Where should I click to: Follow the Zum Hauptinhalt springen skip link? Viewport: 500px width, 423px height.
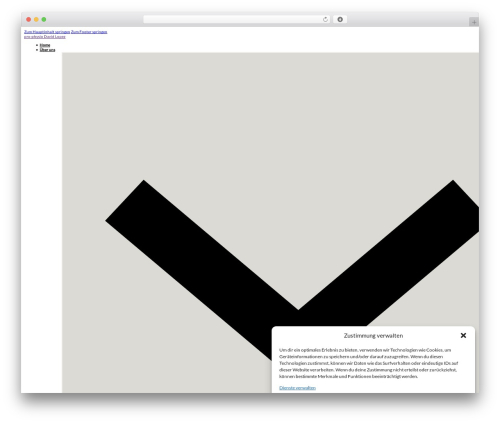pyautogui.click(x=47, y=32)
